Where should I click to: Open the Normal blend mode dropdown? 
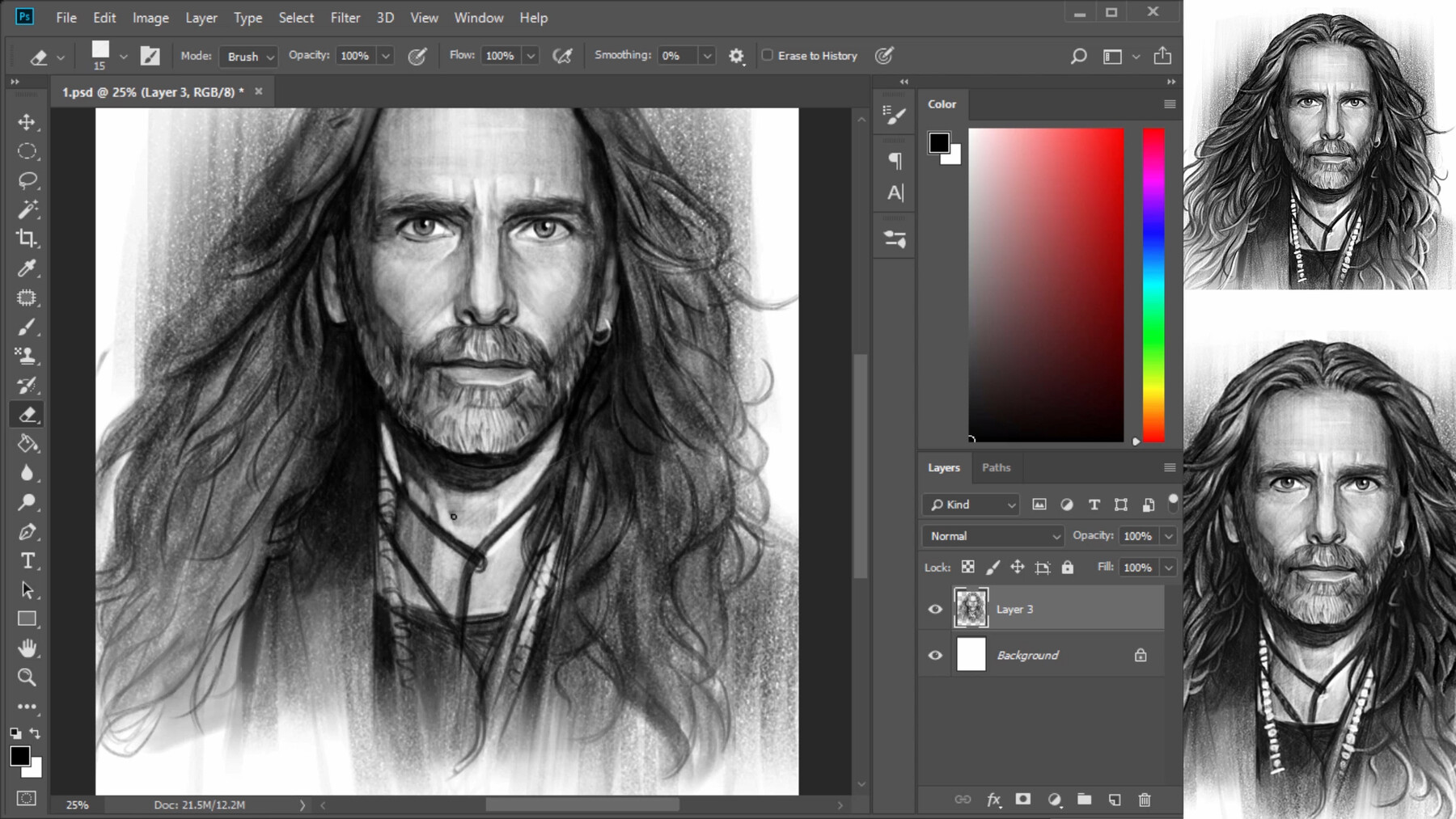(993, 536)
